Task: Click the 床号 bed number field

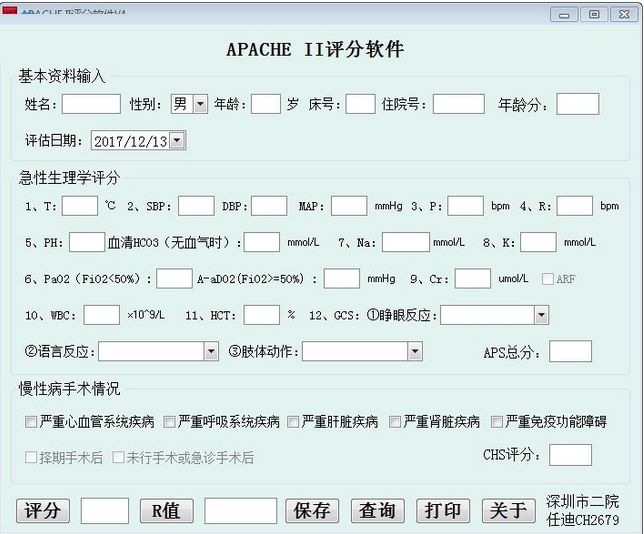Action: coord(360,104)
